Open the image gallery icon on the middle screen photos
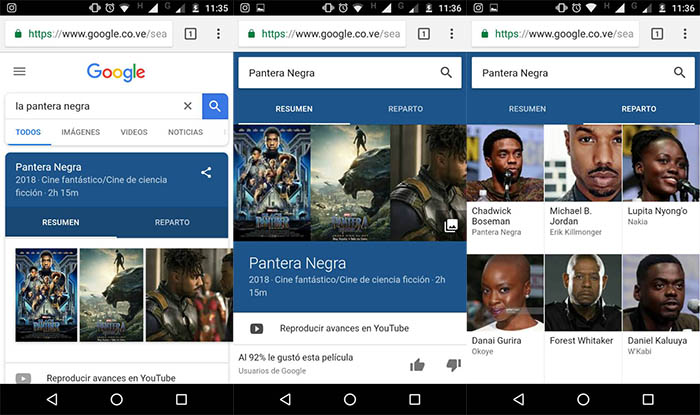The height and width of the screenshot is (415, 700). [x=451, y=225]
